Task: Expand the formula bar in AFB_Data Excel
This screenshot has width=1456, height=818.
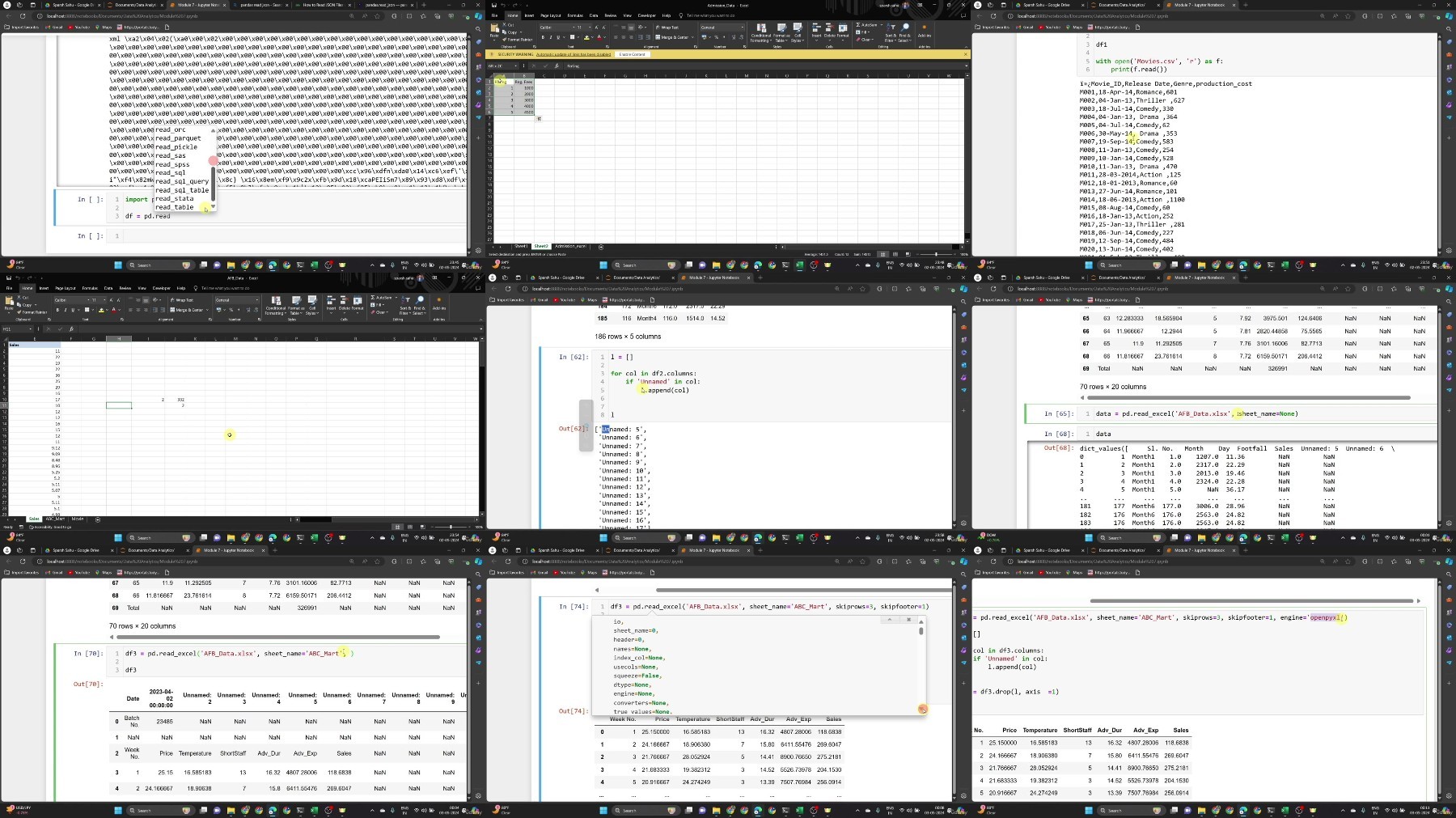Action: 480,329
